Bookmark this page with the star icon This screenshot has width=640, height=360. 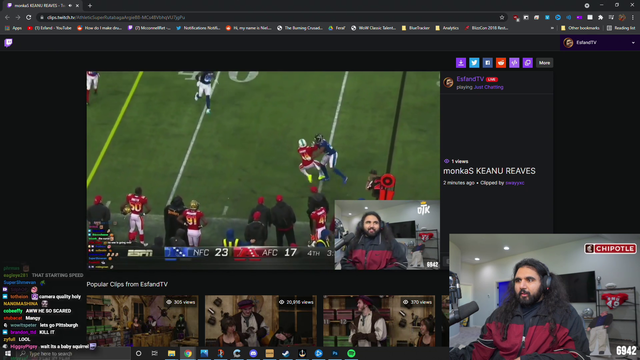point(502,17)
